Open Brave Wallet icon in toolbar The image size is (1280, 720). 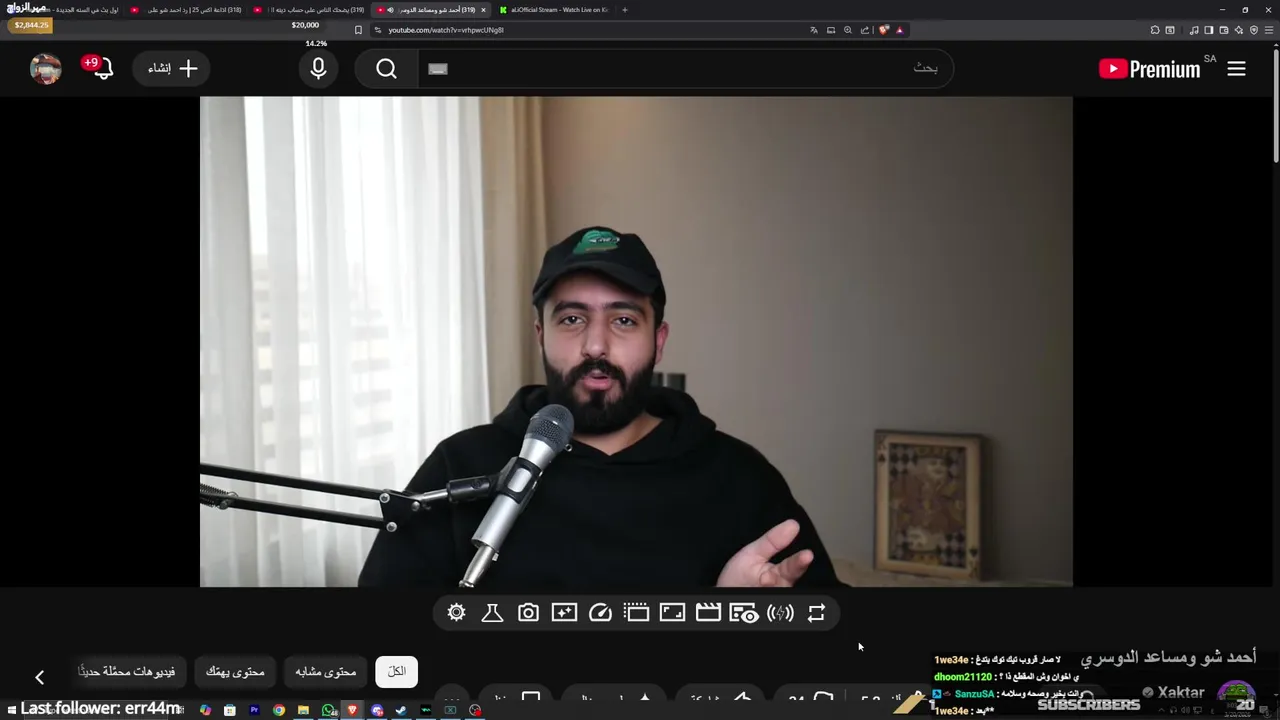[x=1224, y=30]
